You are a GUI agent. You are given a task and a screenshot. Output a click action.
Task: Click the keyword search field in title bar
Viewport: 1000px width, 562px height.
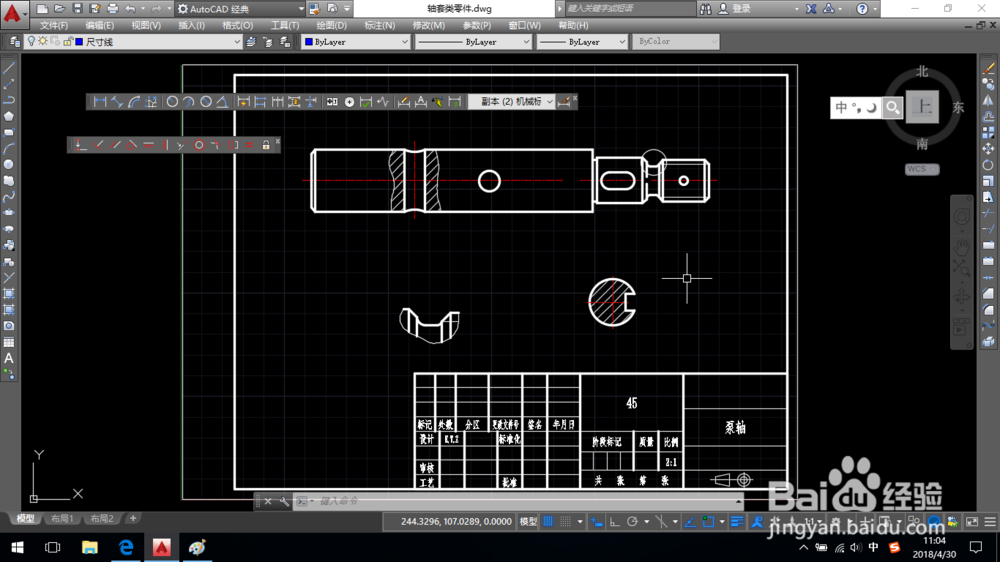point(629,9)
